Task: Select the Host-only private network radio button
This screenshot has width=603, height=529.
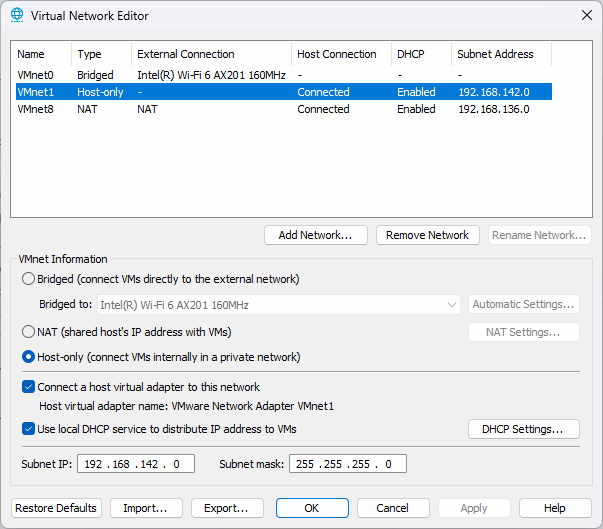Action: [28, 357]
